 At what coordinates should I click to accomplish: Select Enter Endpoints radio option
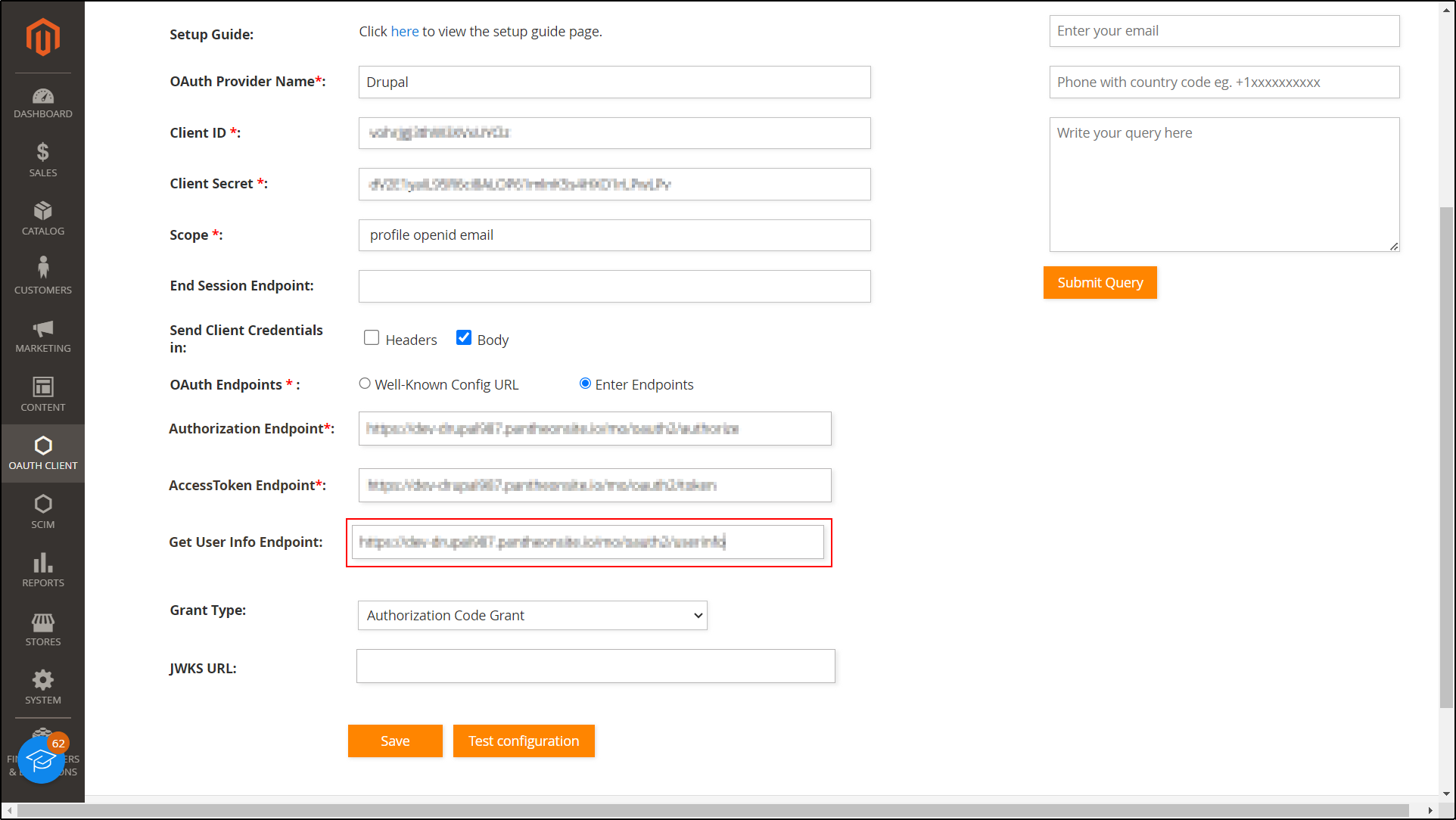[x=584, y=384]
